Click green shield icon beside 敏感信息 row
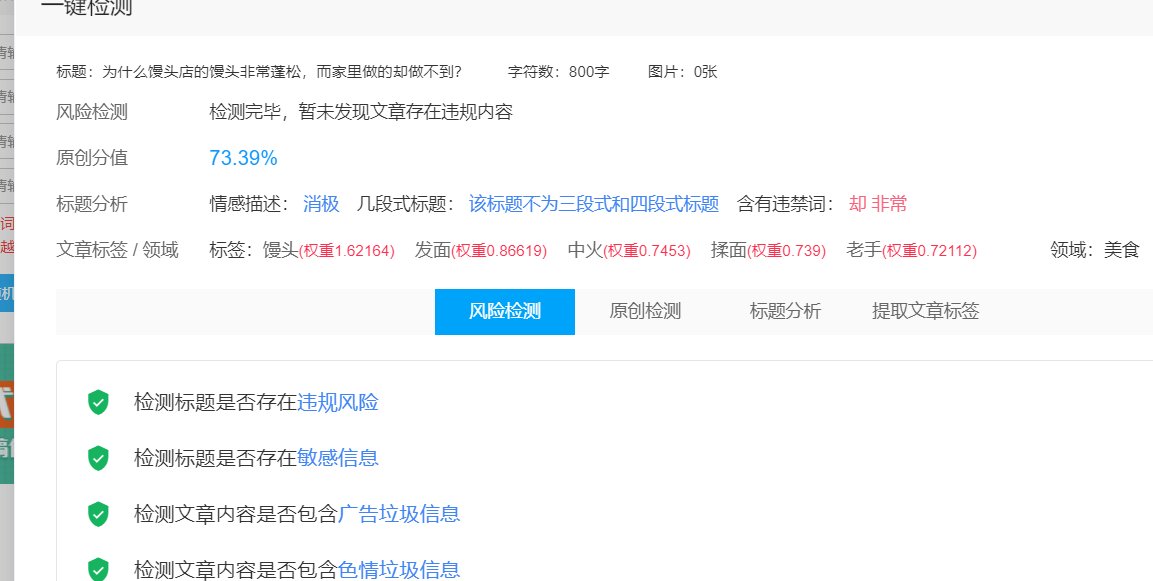 tap(98, 458)
